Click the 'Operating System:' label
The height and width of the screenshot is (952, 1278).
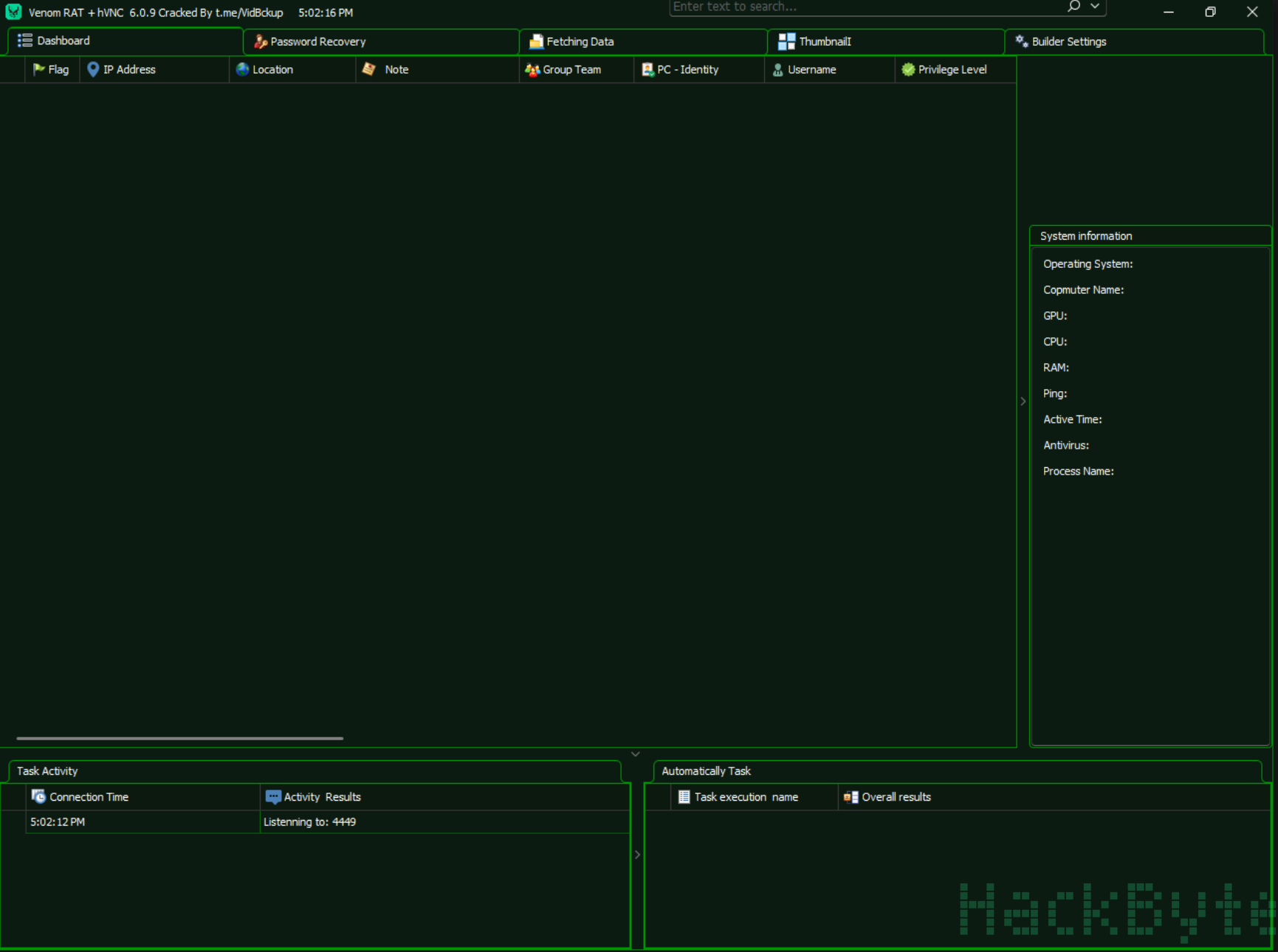click(x=1088, y=264)
